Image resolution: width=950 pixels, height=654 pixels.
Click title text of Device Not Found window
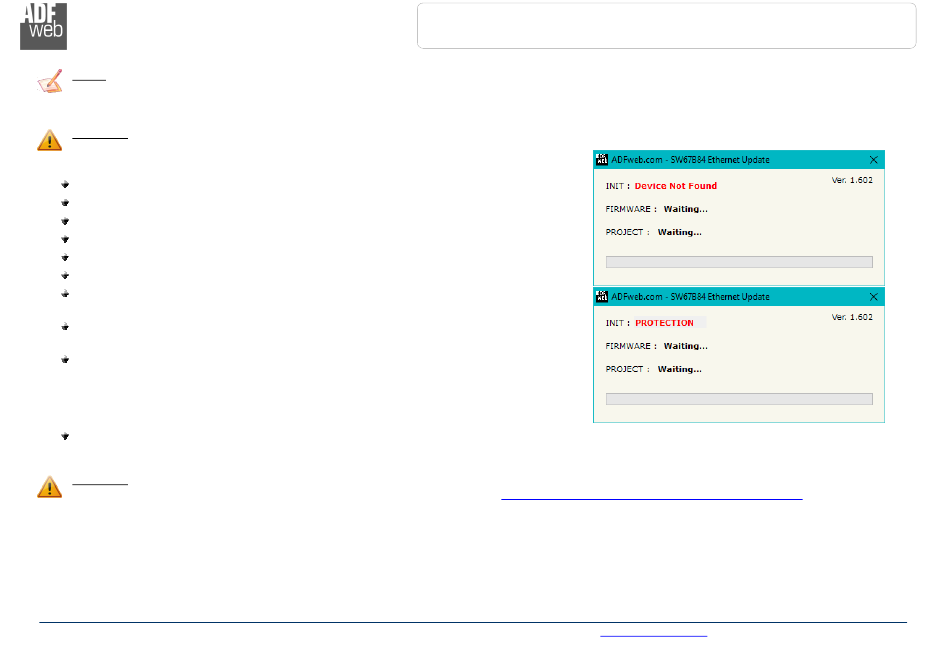(690, 160)
